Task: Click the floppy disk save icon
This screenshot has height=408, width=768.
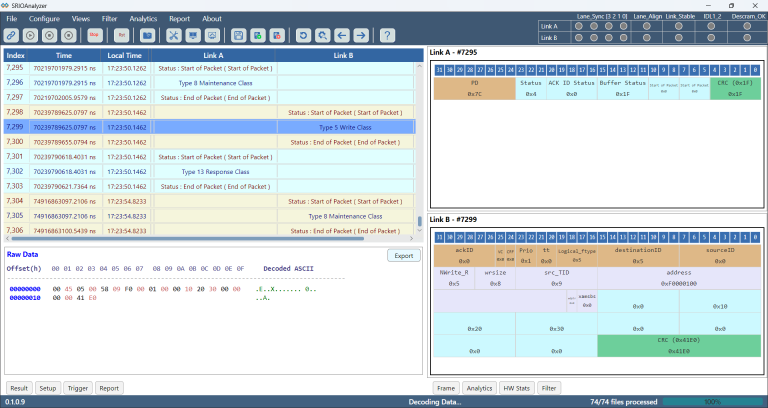Action: point(239,35)
